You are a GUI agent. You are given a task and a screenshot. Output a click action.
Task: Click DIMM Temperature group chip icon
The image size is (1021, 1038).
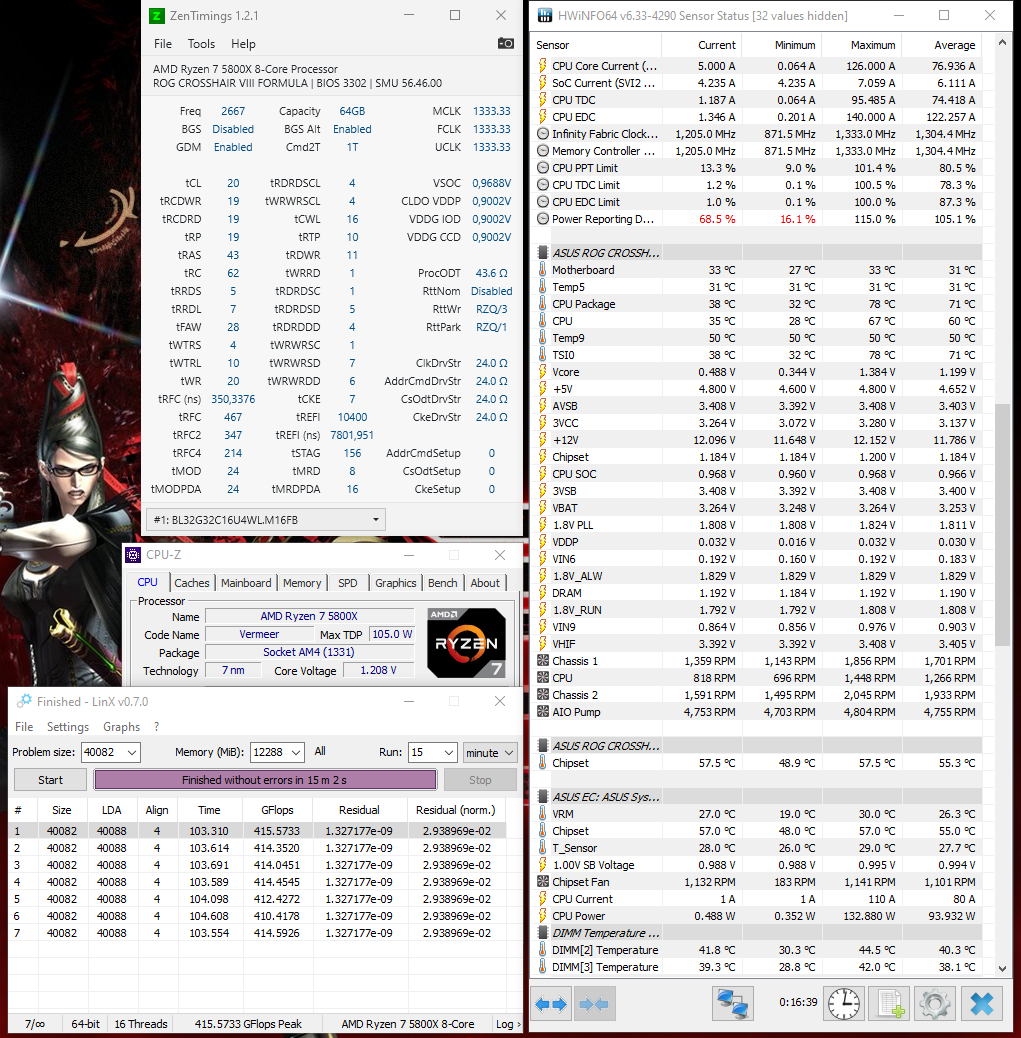click(x=543, y=933)
